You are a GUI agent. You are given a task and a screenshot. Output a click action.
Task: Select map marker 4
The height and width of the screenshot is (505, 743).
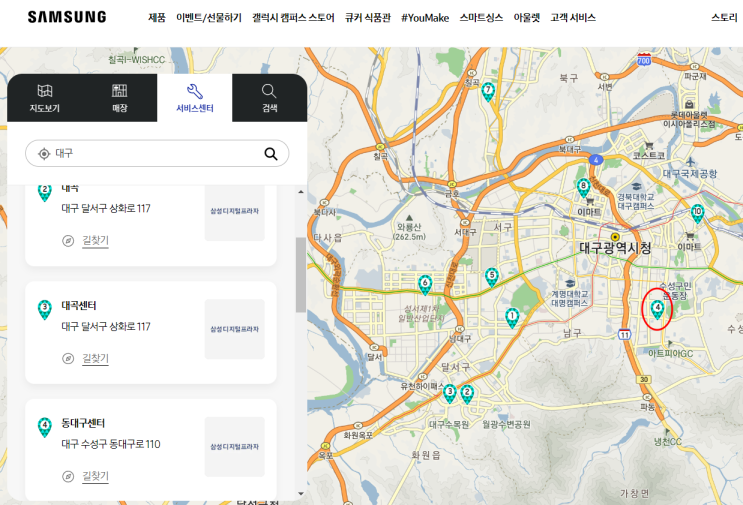click(x=657, y=309)
